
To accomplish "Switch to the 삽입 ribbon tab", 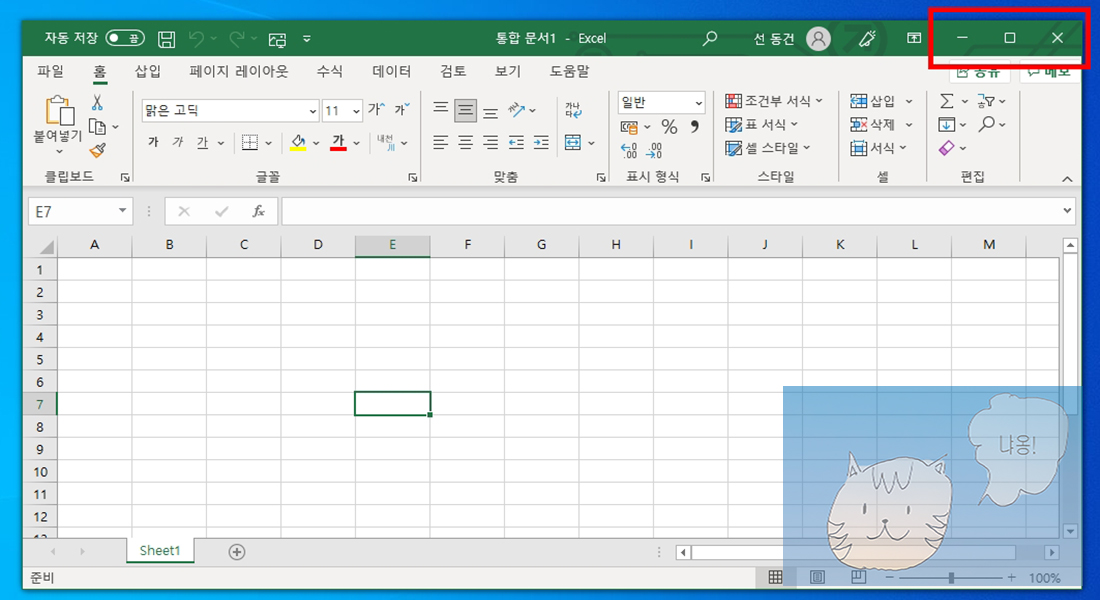I will 148,71.
